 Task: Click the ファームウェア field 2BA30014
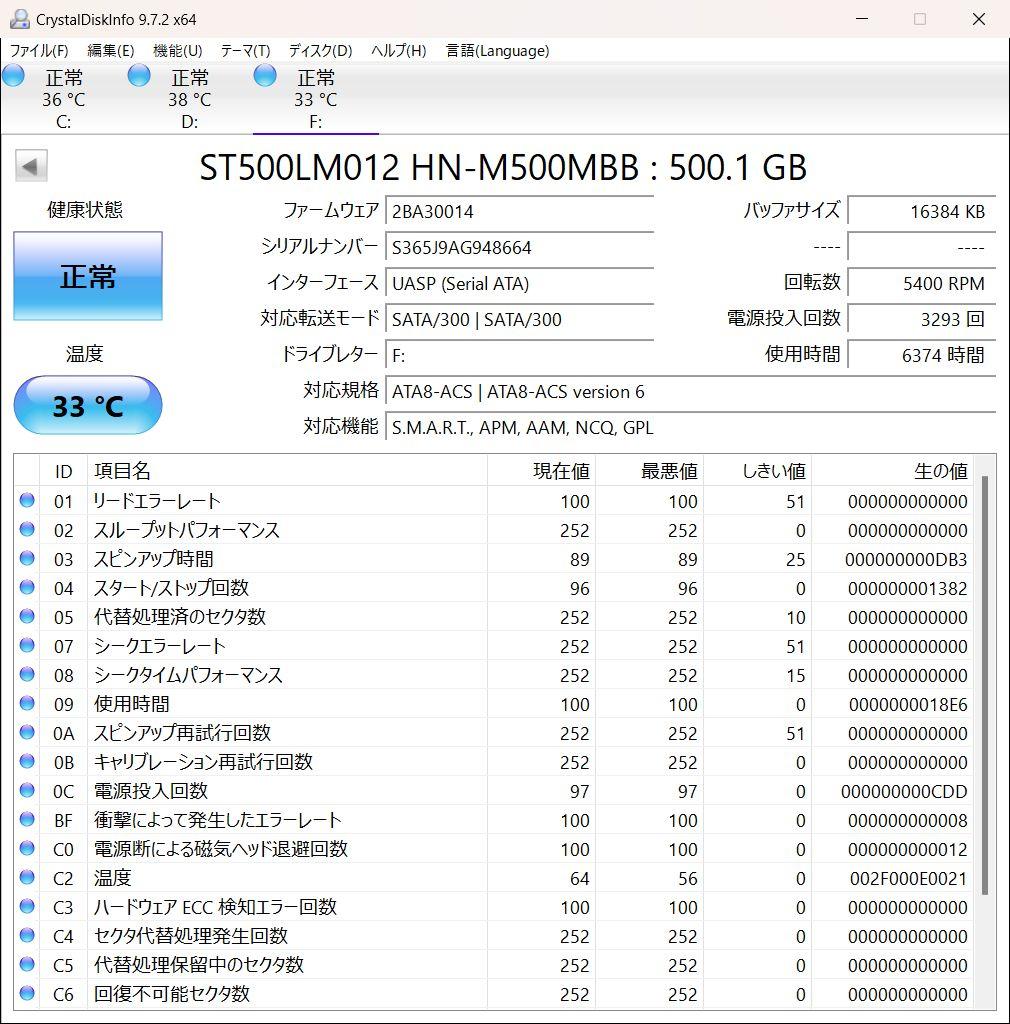coord(520,211)
